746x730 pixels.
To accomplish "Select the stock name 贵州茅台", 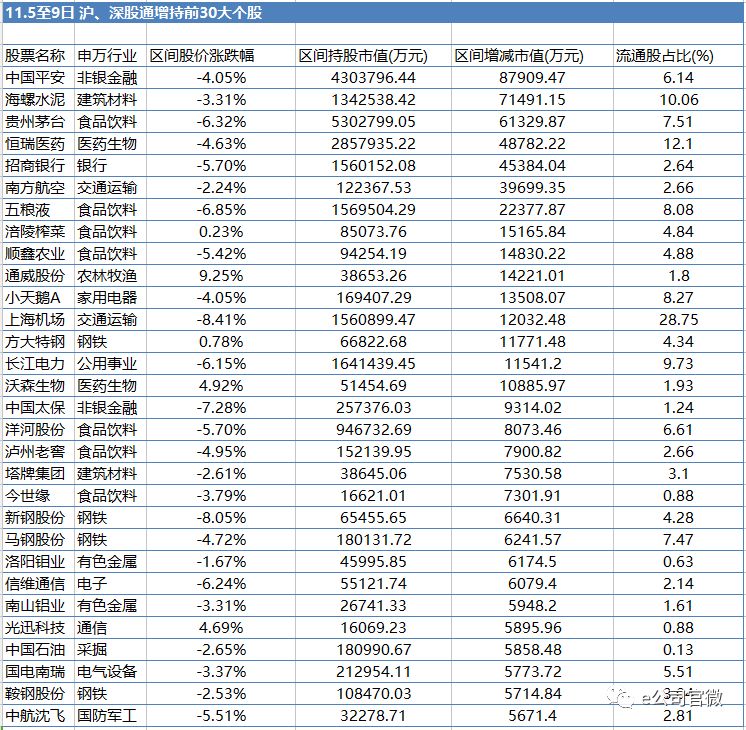I will [35, 121].
